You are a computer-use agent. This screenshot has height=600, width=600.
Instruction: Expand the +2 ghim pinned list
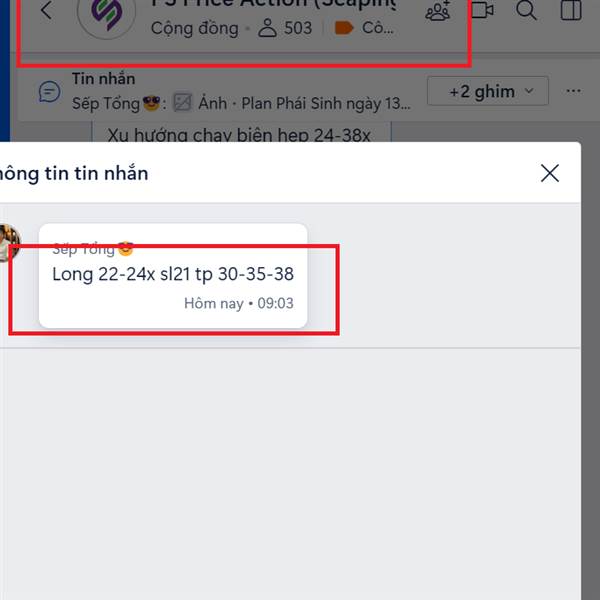pos(488,91)
